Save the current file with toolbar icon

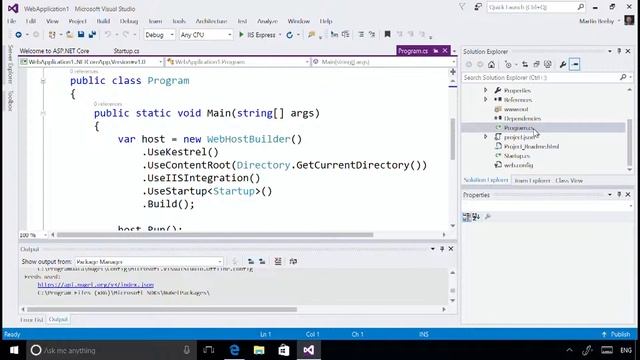point(81,35)
